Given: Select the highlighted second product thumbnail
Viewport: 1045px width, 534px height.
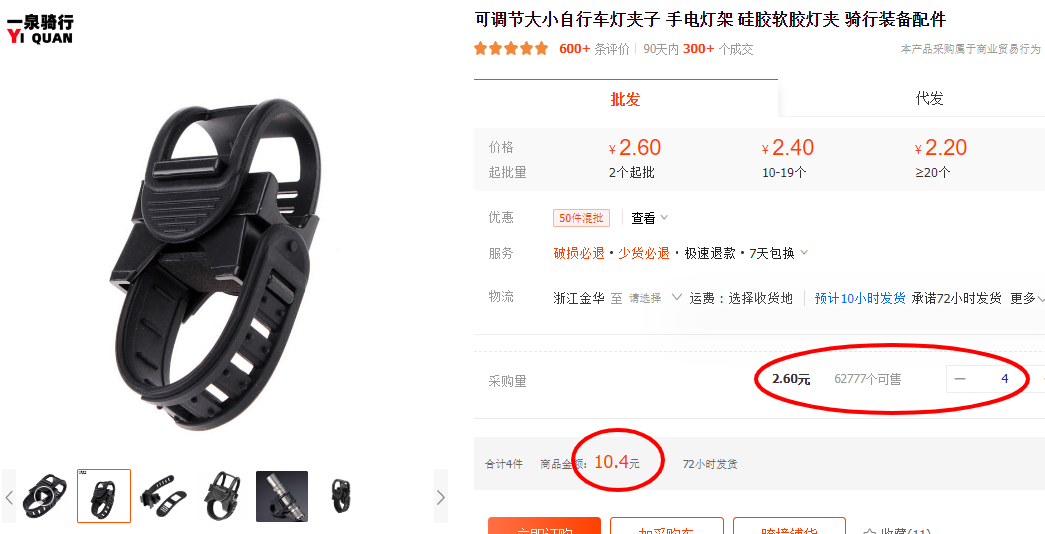Looking at the screenshot, I should [x=104, y=497].
